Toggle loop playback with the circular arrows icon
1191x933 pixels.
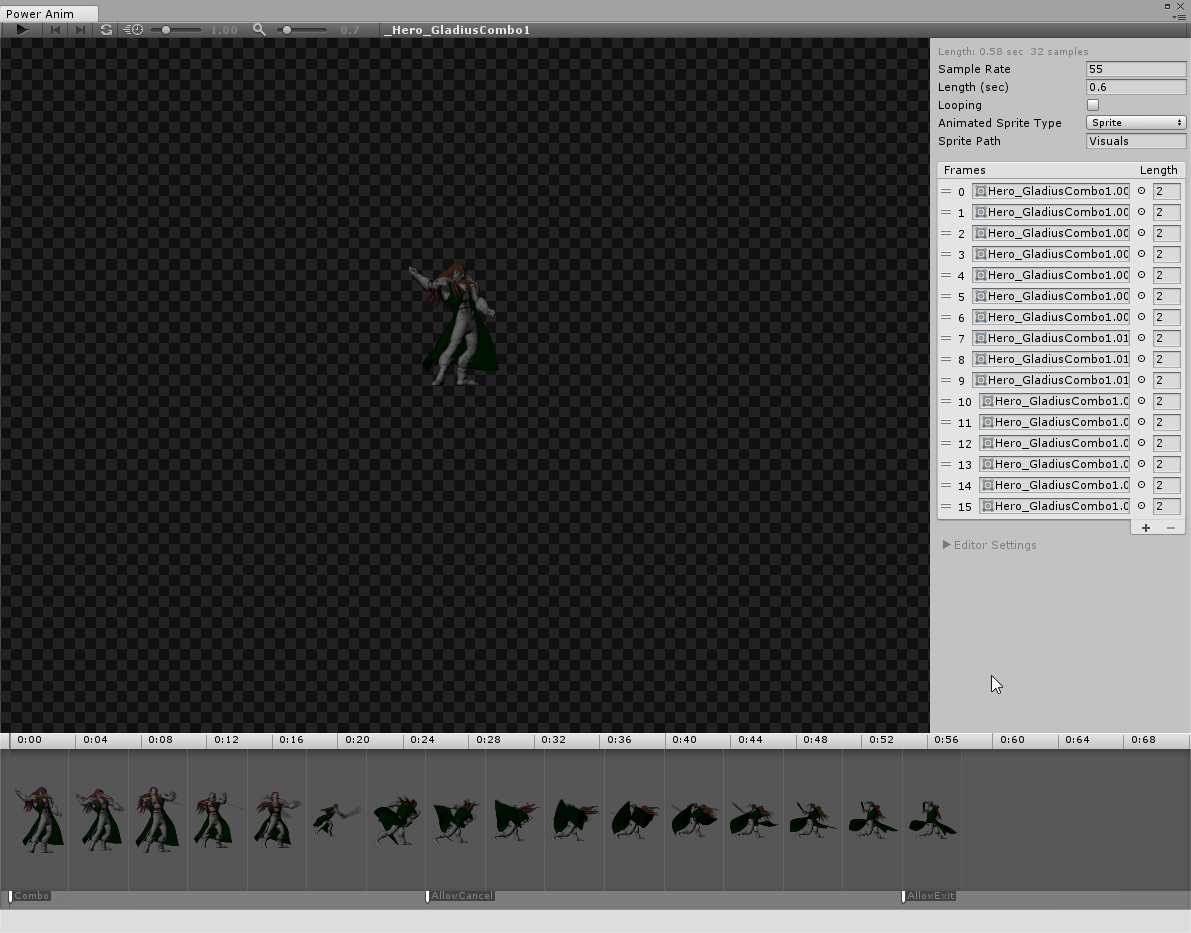(106, 29)
